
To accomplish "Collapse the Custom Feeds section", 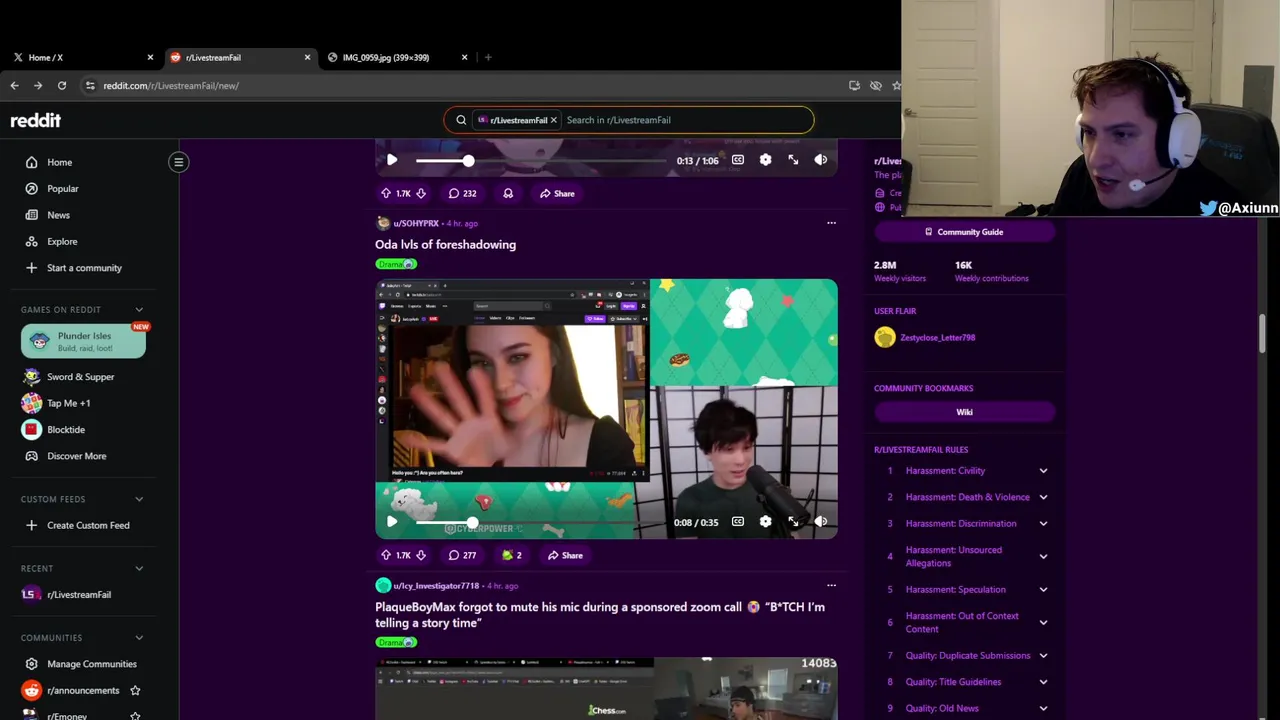I will 139,499.
